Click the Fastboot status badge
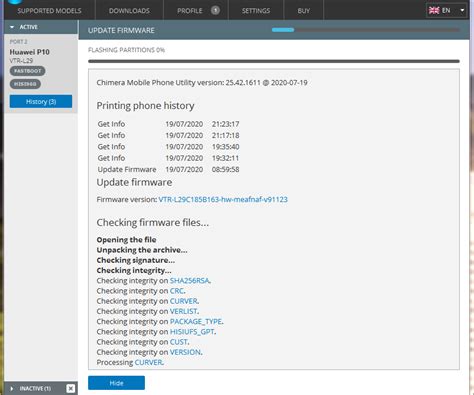 pyautogui.click(x=27, y=71)
